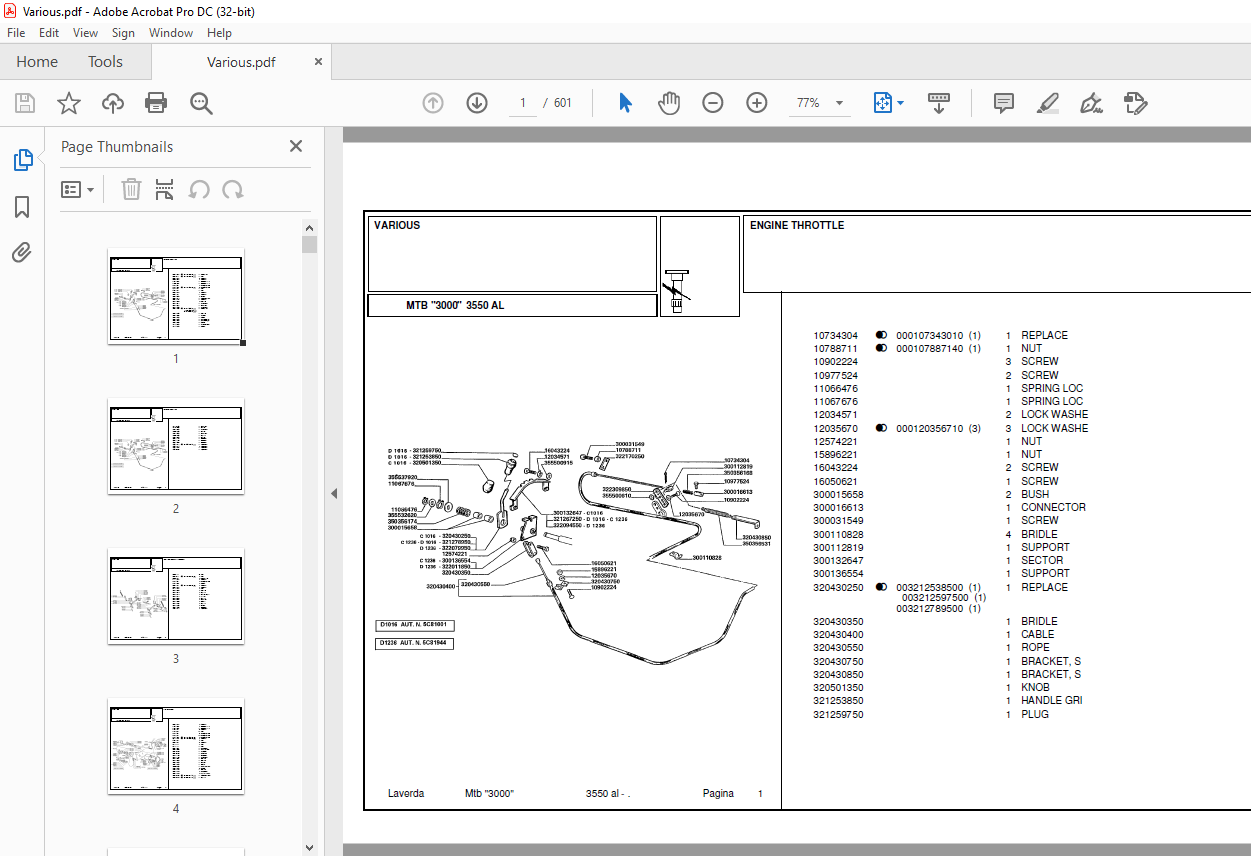Viewport: 1251px width, 856px height.
Task: Expand the thumbnail options dropdown menu
Action: (x=78, y=189)
